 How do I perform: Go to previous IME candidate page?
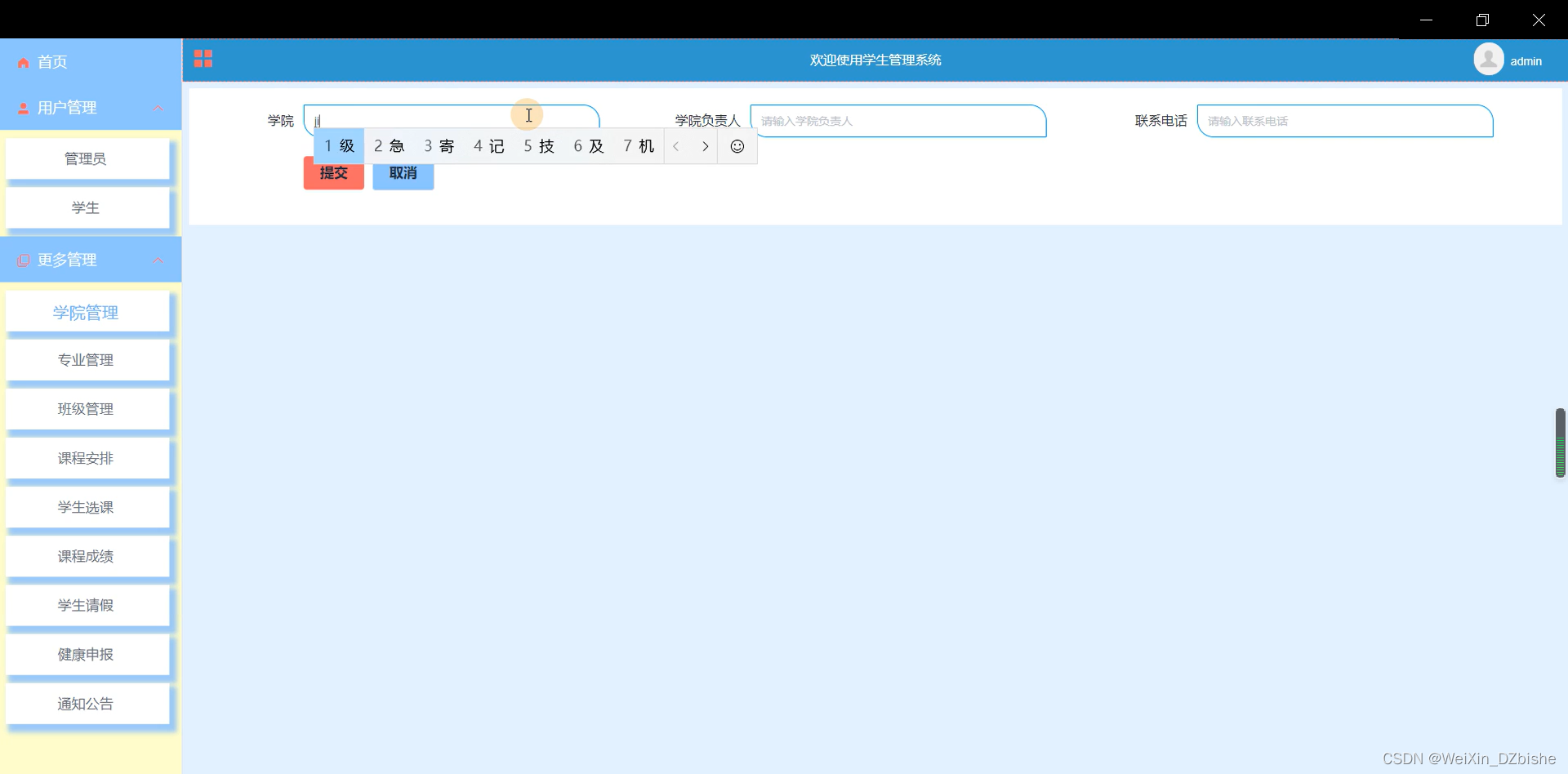point(676,147)
